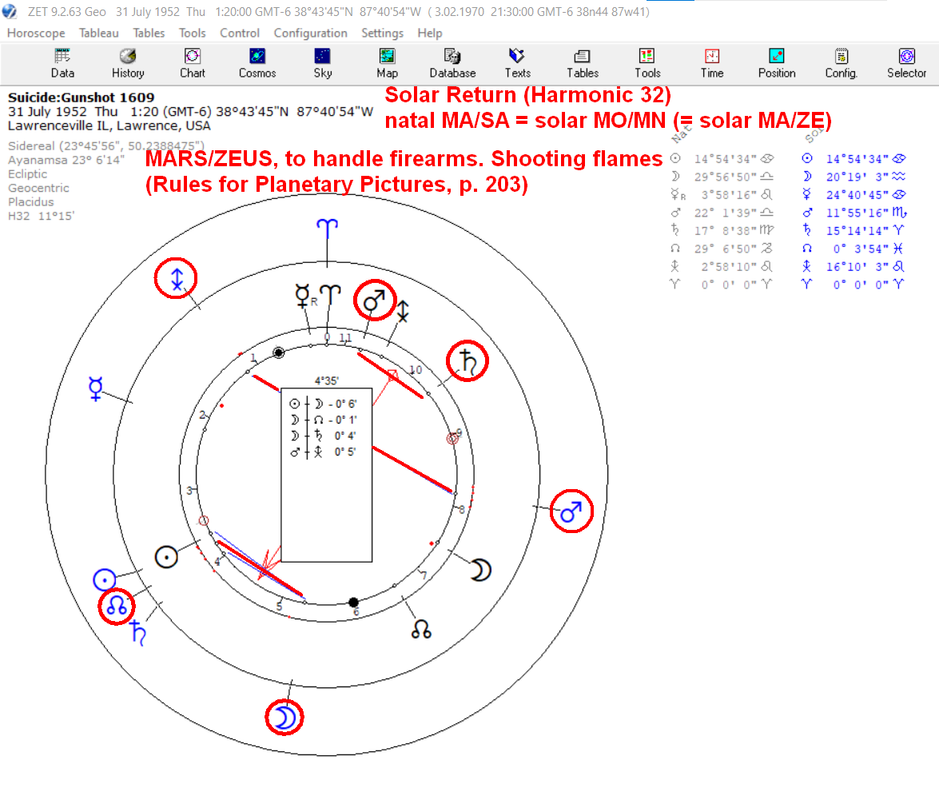Open the Sky view icon
939x800 pixels.
(x=322, y=63)
